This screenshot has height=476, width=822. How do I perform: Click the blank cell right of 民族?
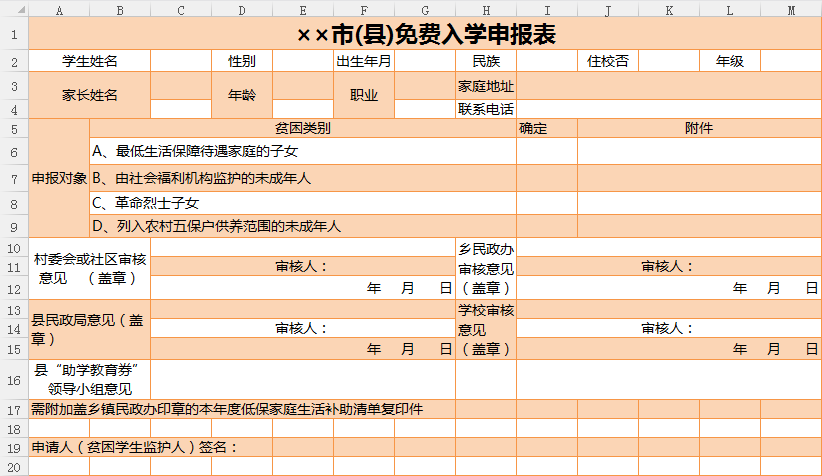click(546, 61)
